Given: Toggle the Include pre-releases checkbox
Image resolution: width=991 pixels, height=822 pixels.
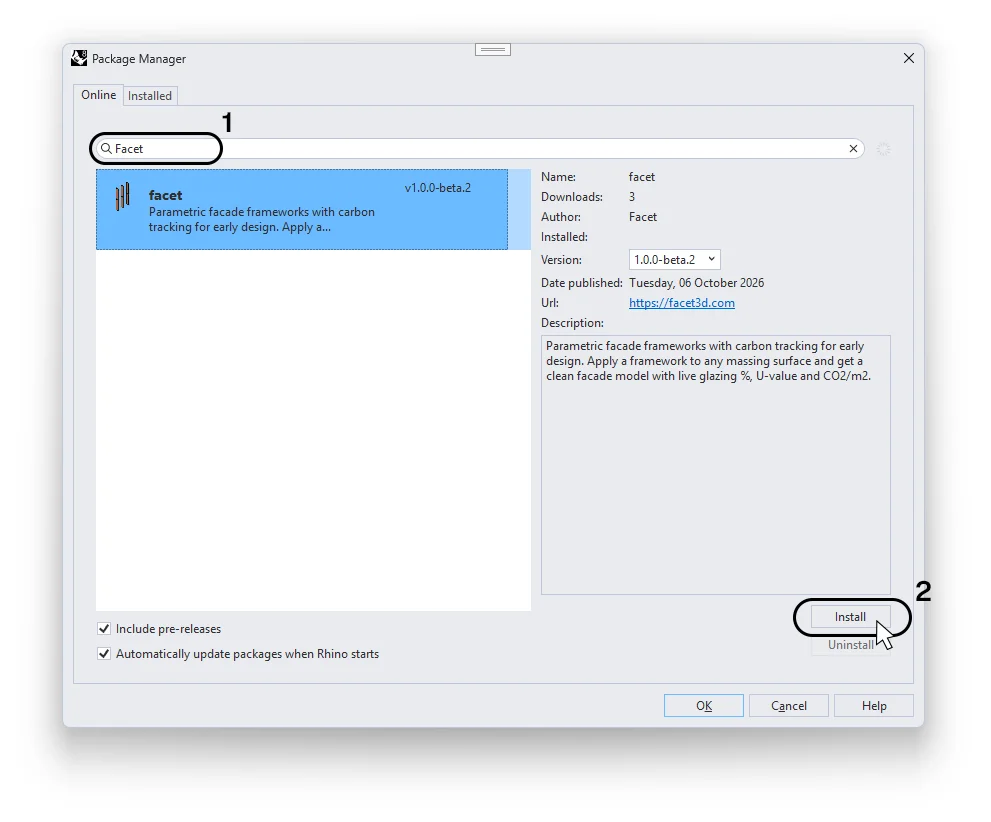Looking at the screenshot, I should 104,629.
